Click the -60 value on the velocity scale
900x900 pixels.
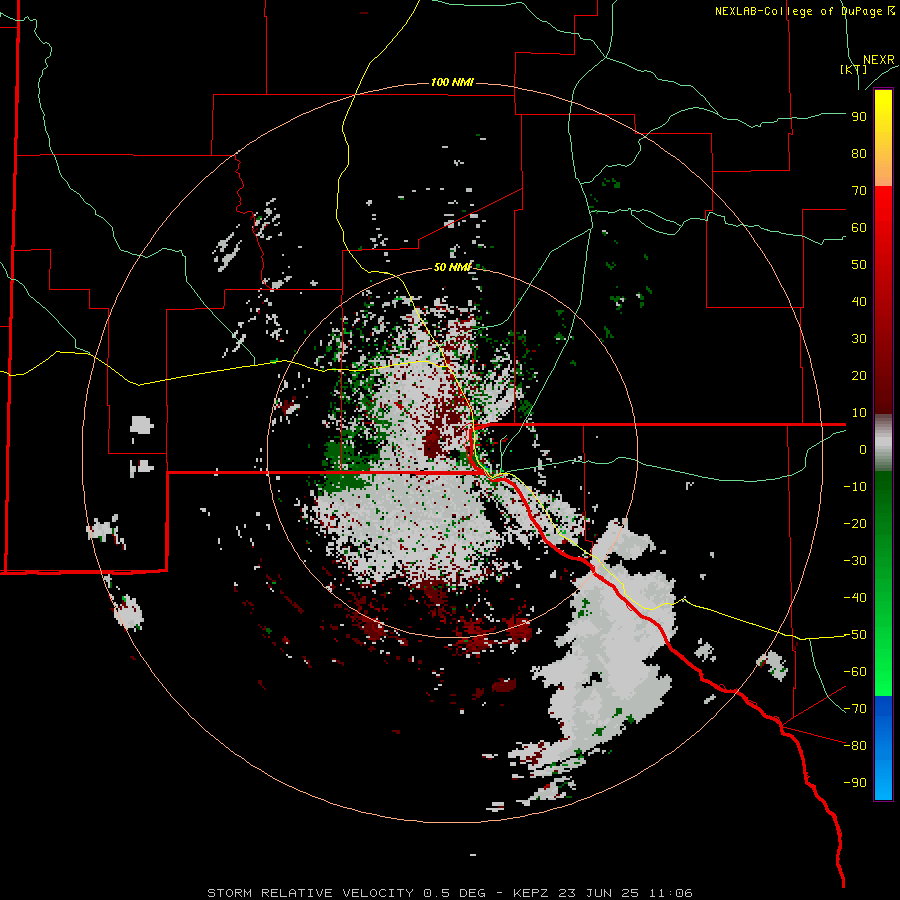click(855, 672)
